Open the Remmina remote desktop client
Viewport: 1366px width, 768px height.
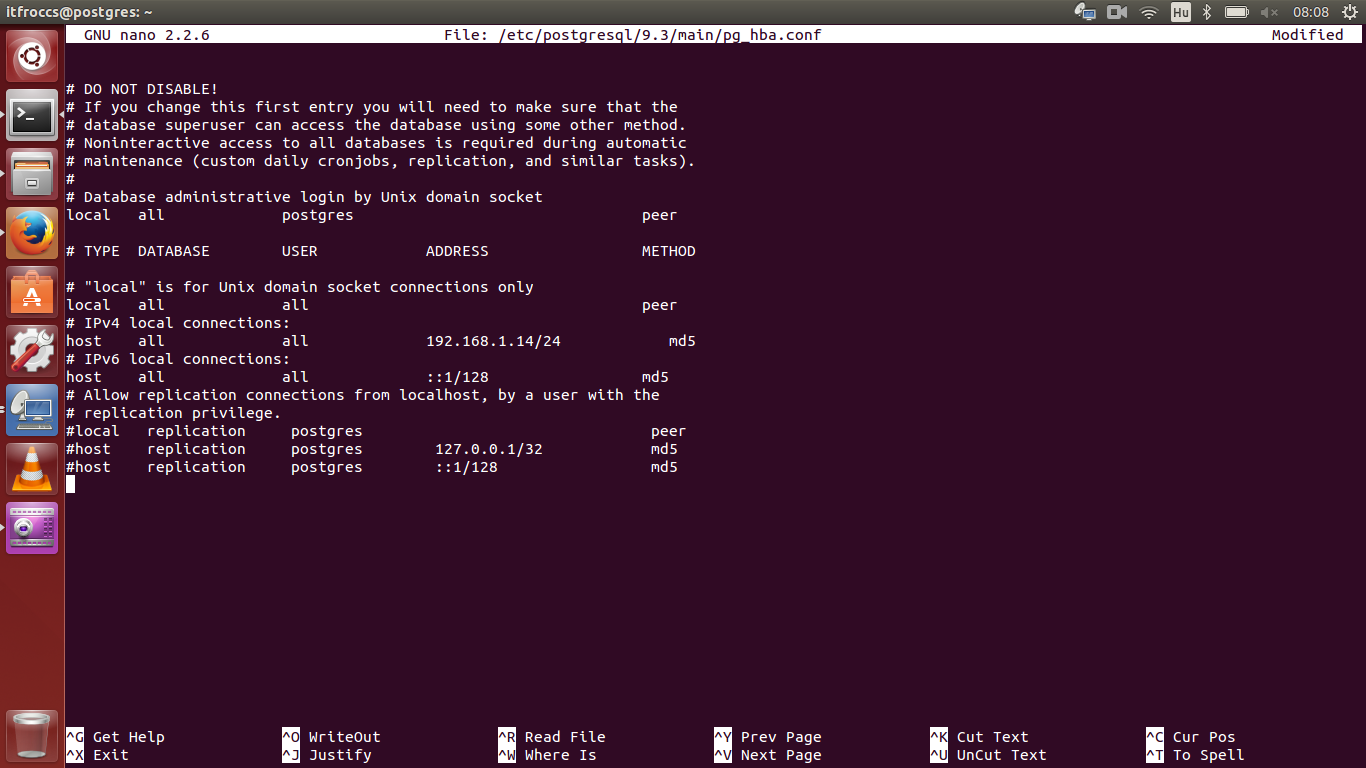pyautogui.click(x=32, y=410)
